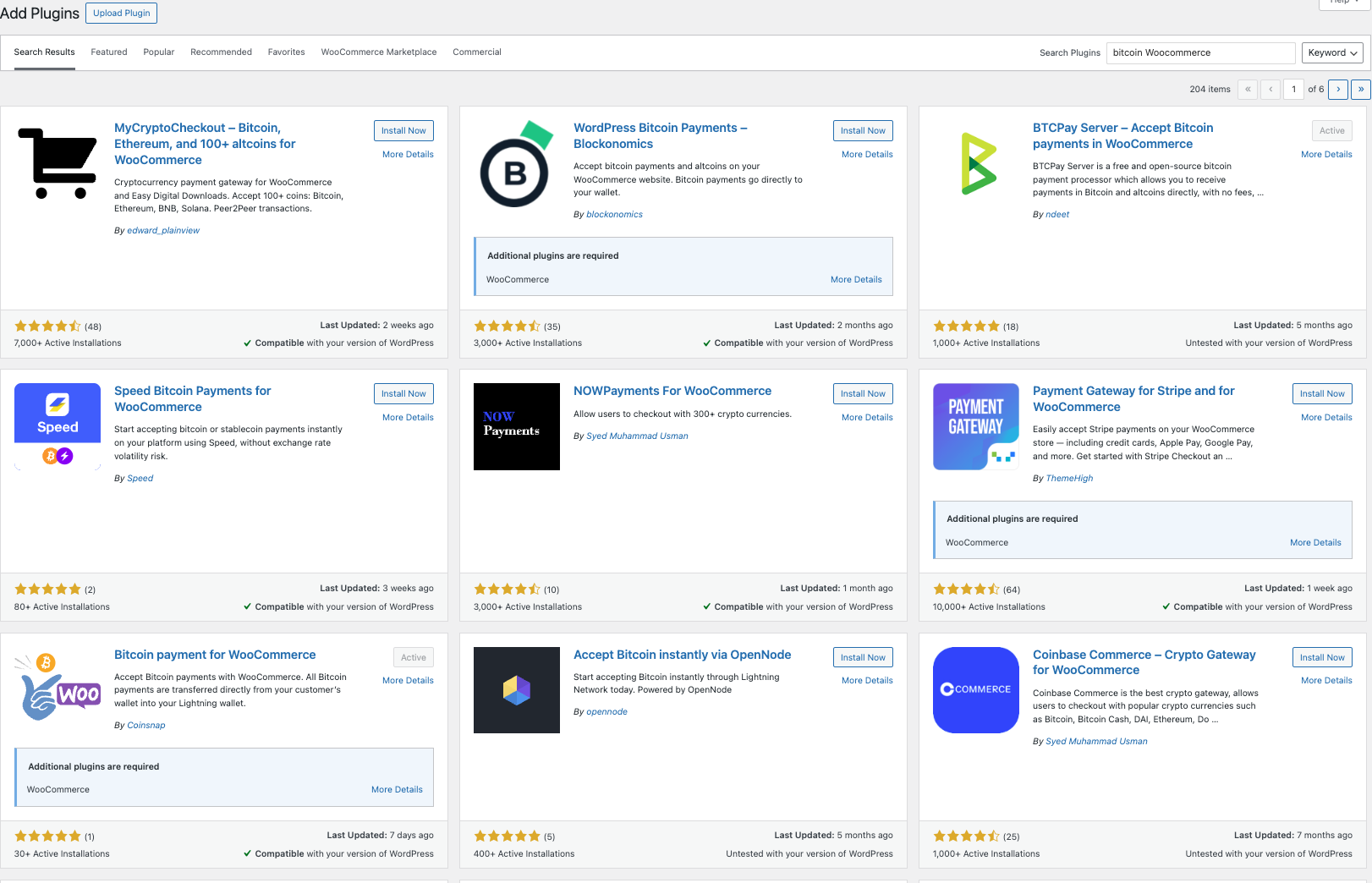Click the Speed plugin blue logo thumbnail
Screen dimensions: 1372x883
(58, 426)
